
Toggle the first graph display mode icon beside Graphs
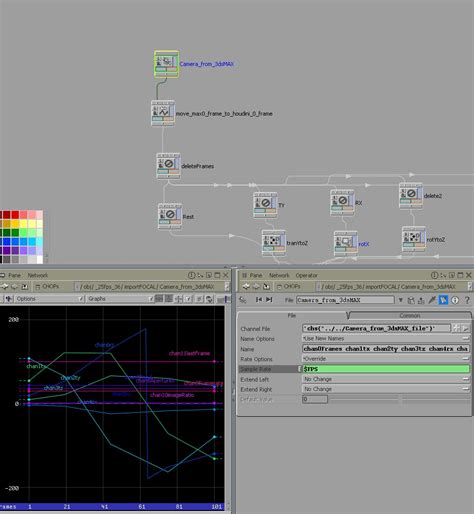[159, 299]
